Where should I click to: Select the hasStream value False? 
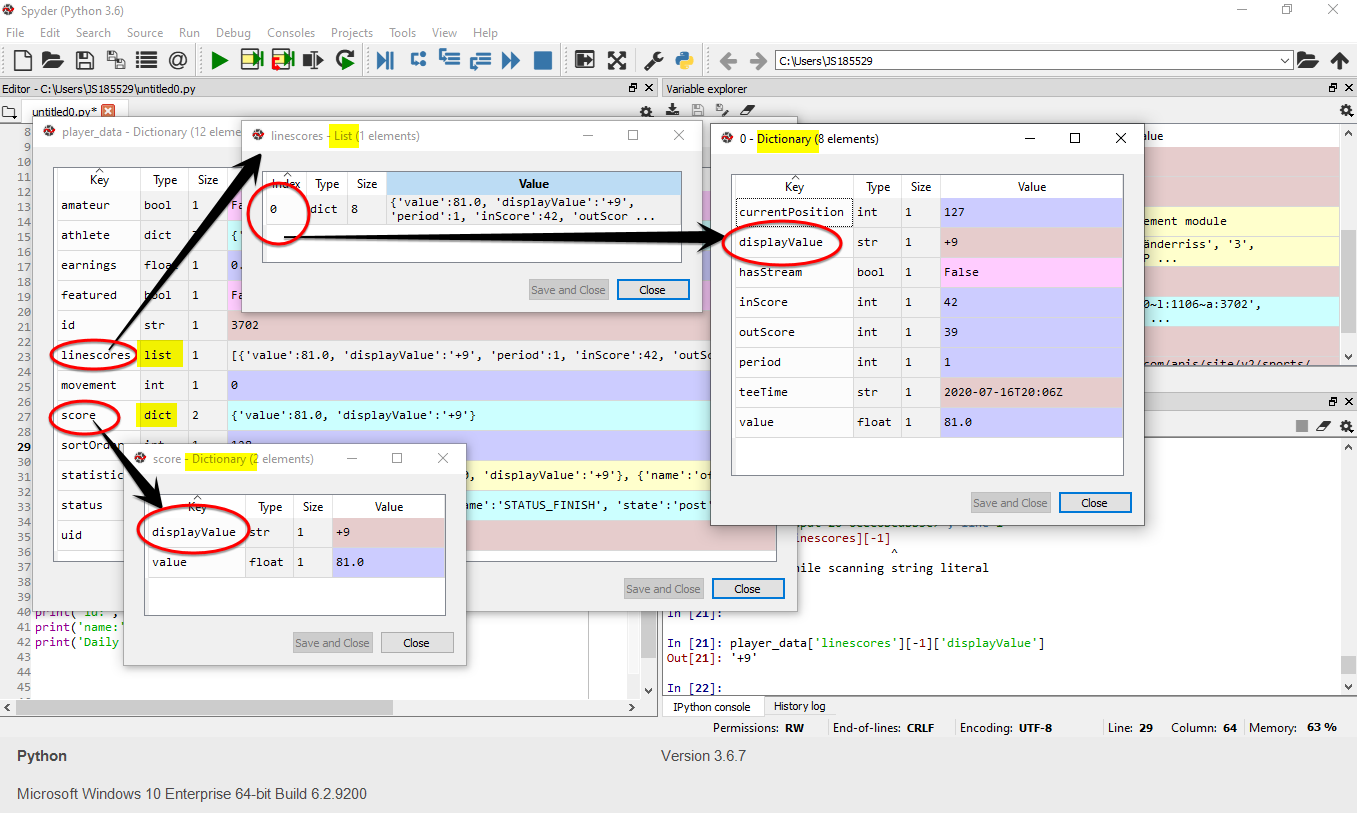coord(1031,272)
